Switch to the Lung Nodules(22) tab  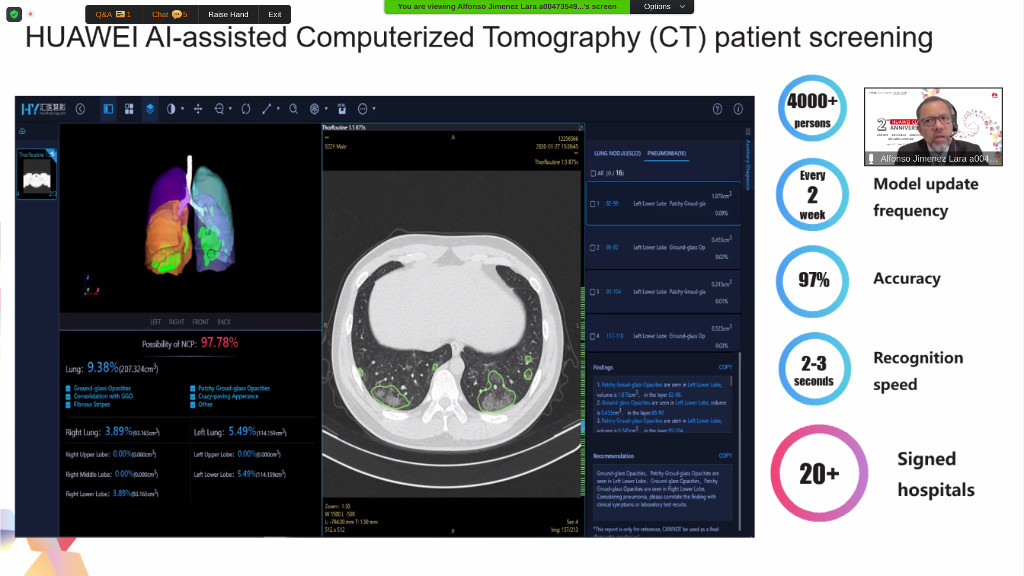617,153
